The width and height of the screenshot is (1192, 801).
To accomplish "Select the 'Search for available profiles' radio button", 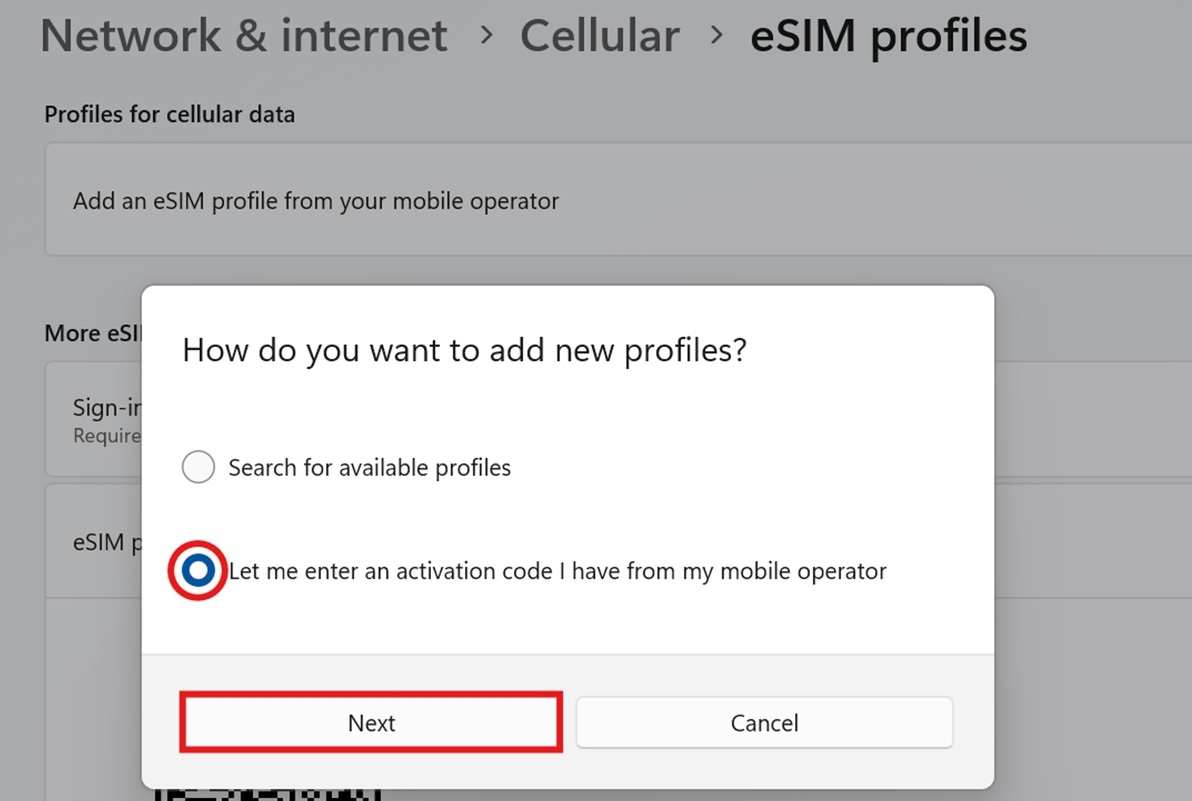I will (198, 467).
